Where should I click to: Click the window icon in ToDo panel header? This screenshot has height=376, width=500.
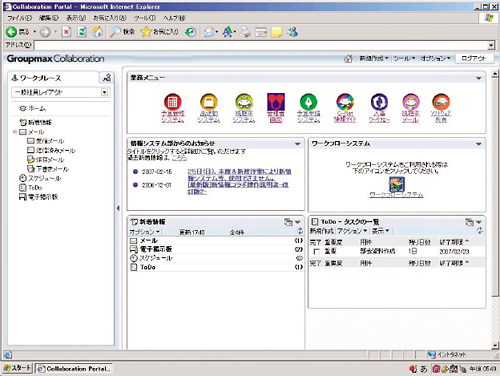point(469,222)
